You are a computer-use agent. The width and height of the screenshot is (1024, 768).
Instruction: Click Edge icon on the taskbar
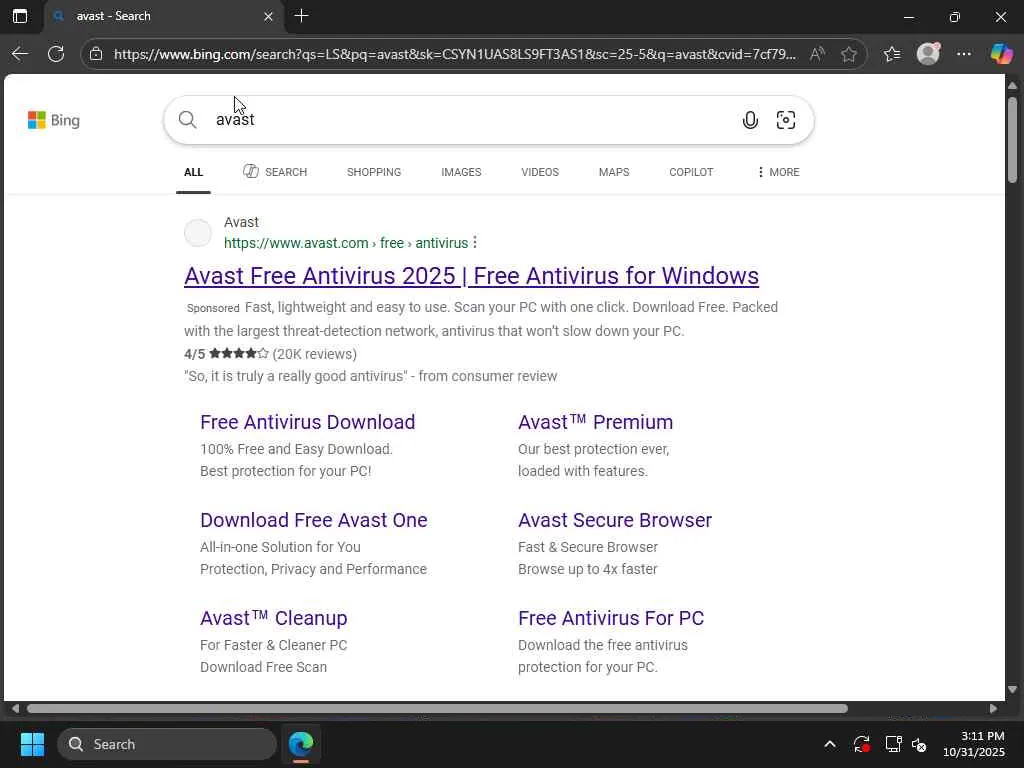click(301, 744)
